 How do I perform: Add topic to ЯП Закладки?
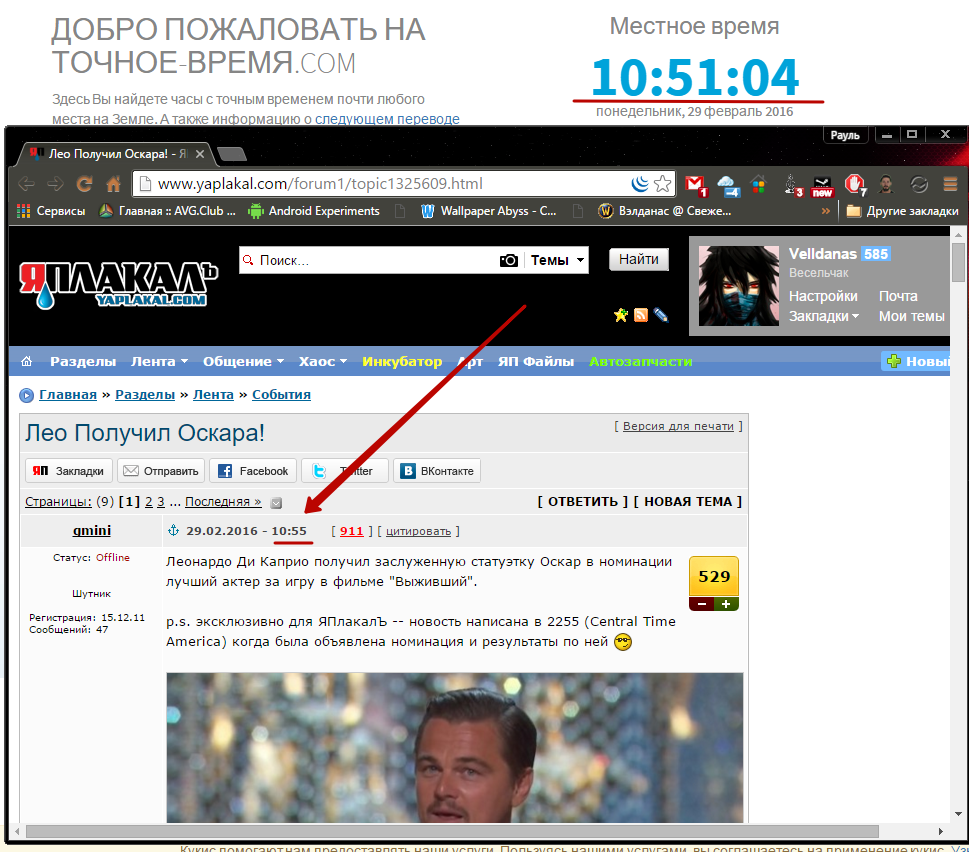point(69,471)
